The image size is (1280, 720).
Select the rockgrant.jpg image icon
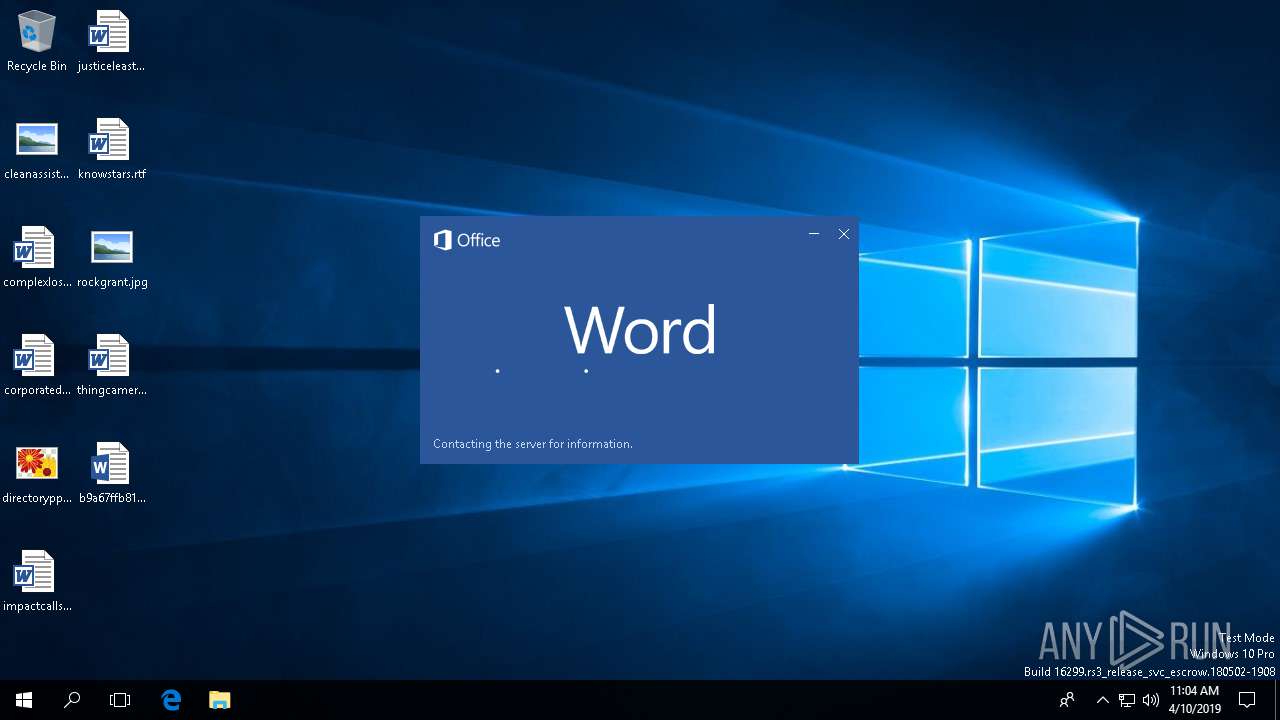tap(111, 258)
